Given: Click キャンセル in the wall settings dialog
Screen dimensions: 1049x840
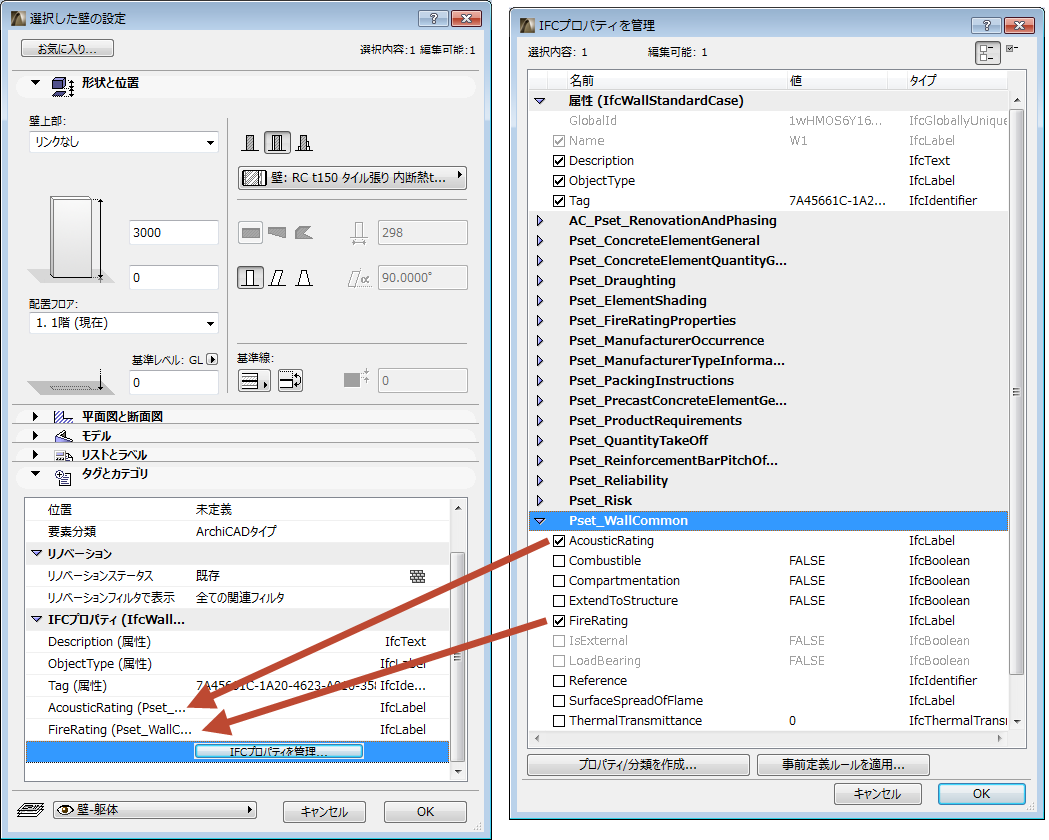Looking at the screenshot, I should [x=324, y=812].
